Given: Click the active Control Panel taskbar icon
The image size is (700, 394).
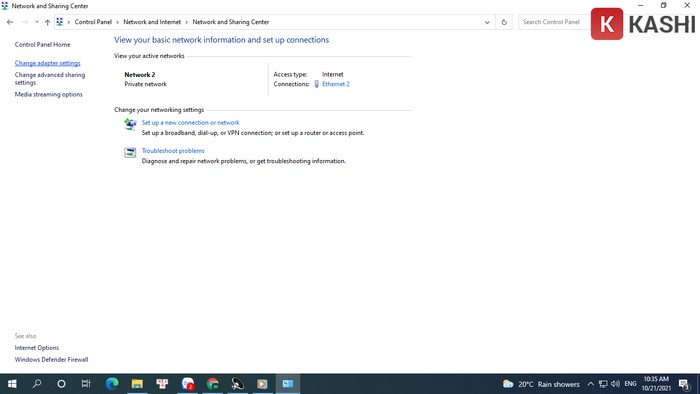Looking at the screenshot, I should (288, 384).
